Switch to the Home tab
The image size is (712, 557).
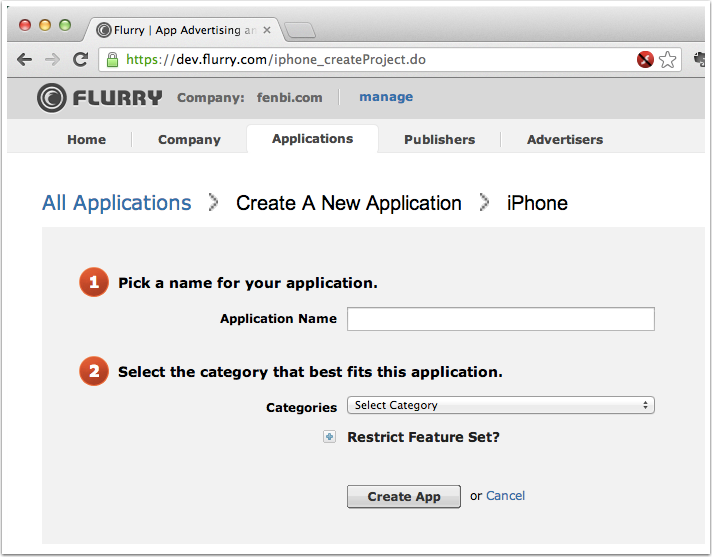86,139
